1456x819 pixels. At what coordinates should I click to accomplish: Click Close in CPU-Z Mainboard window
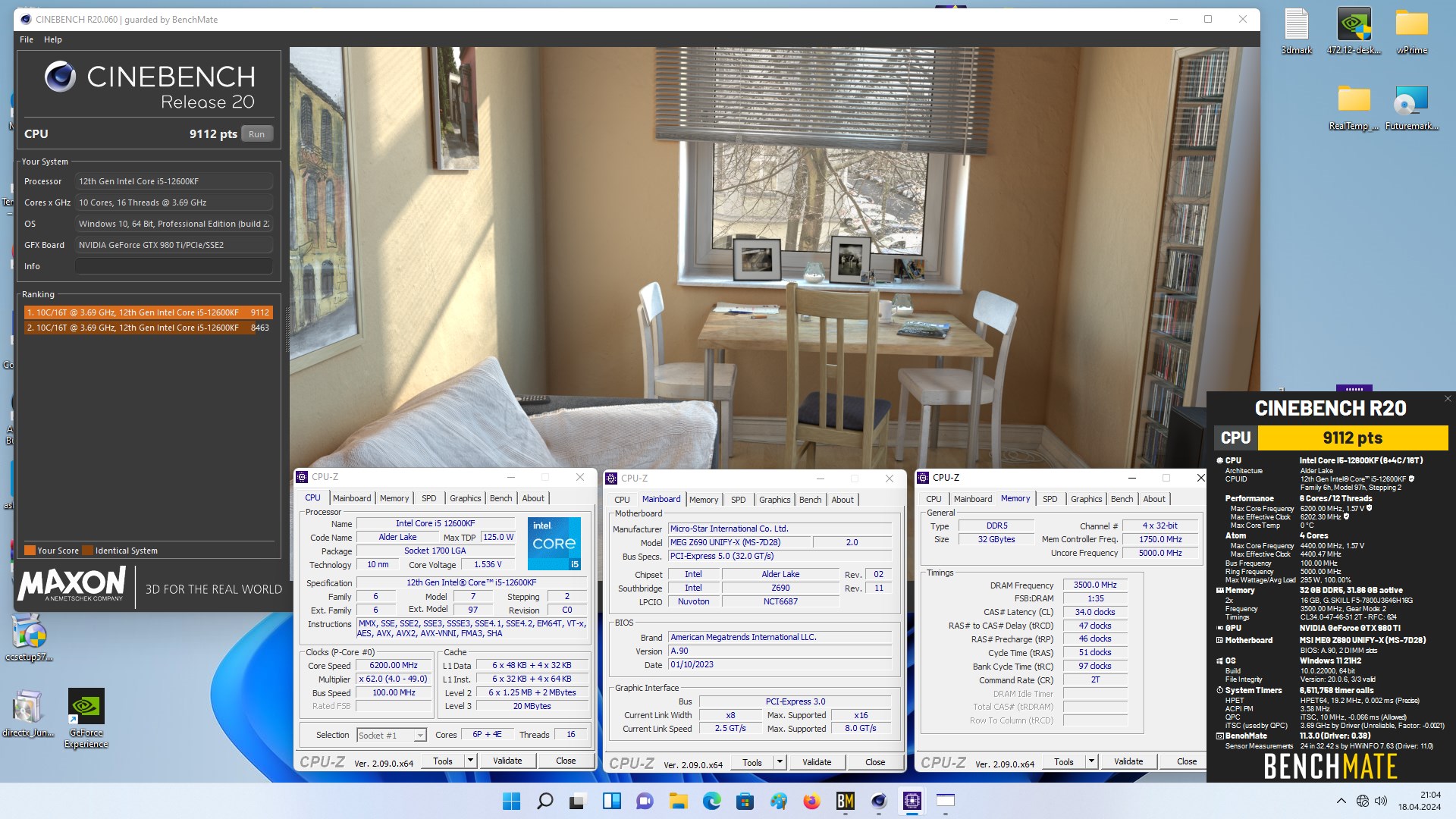pyautogui.click(x=875, y=762)
